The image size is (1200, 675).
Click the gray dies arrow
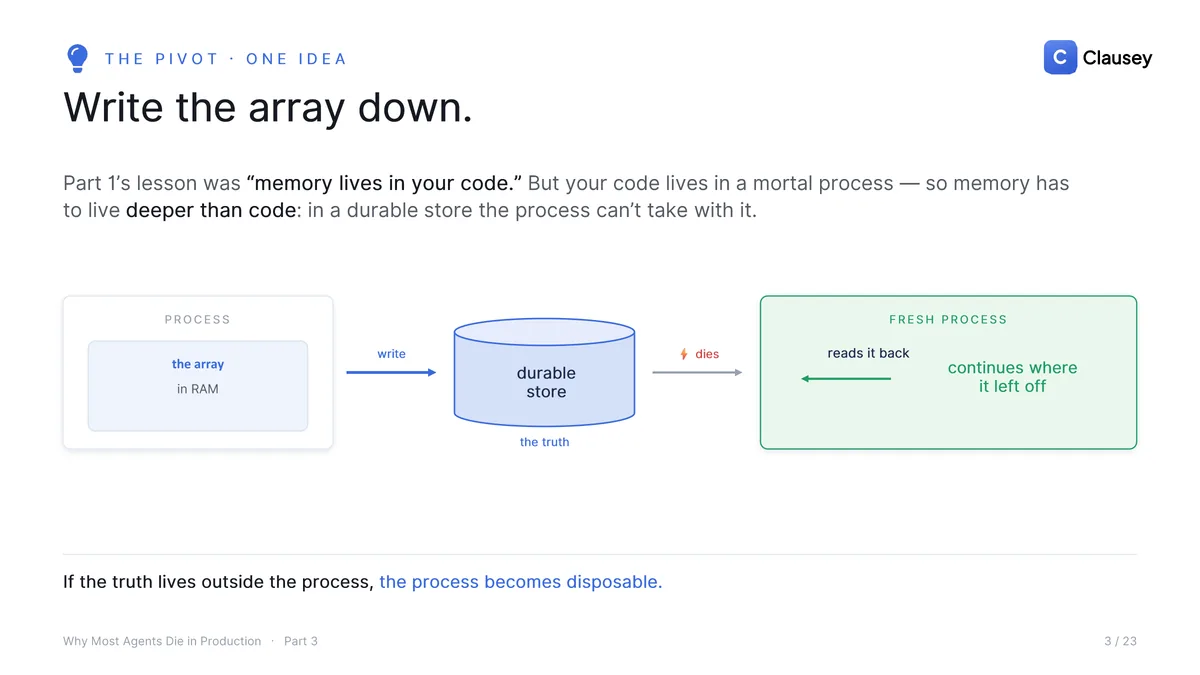click(697, 372)
